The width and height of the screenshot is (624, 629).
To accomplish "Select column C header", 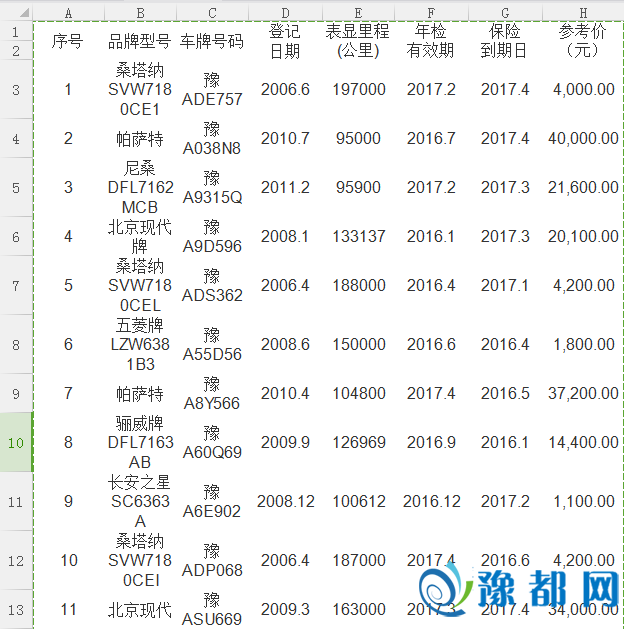I will (x=212, y=12).
